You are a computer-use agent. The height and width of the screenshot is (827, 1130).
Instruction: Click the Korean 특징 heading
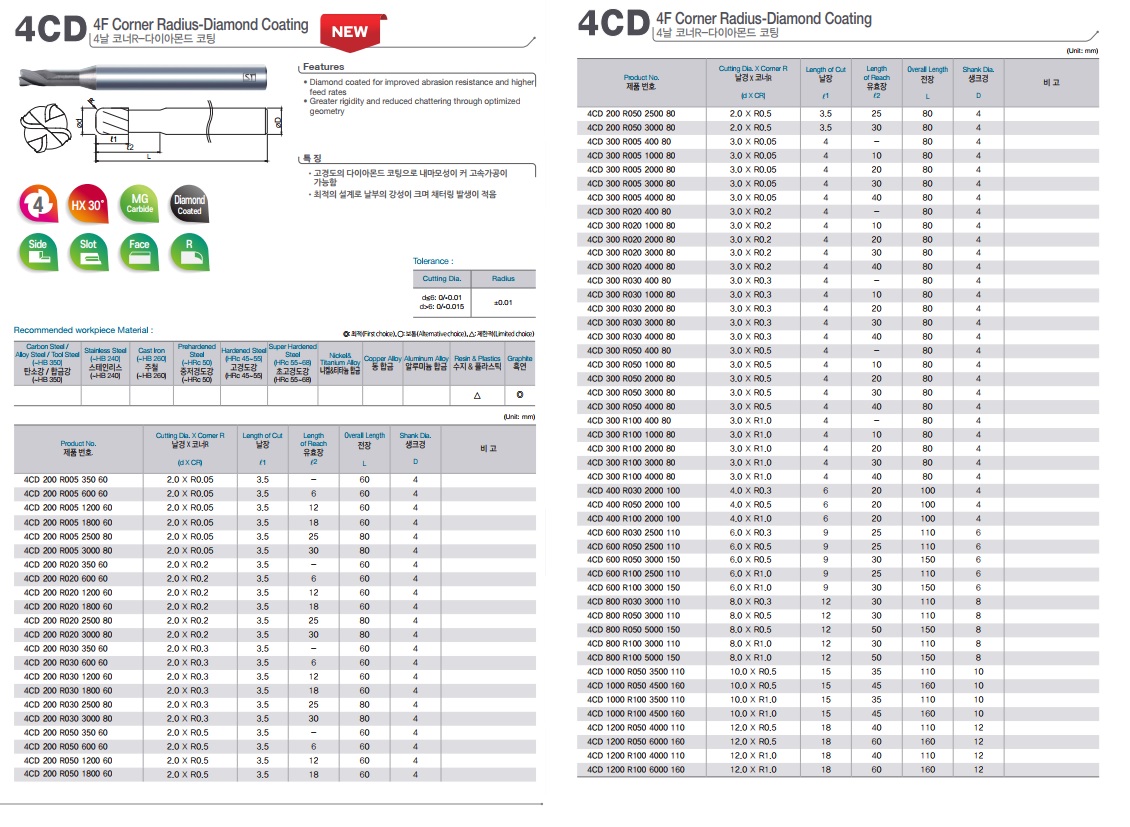tap(311, 158)
